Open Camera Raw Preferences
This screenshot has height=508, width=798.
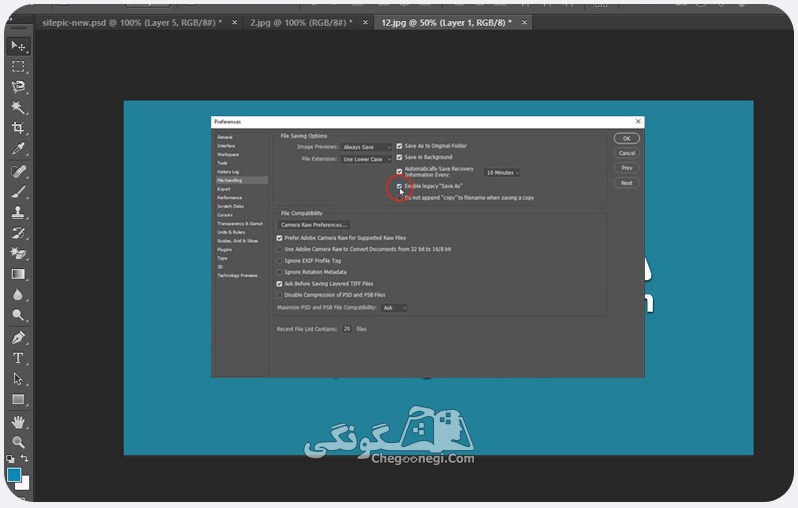pyautogui.click(x=314, y=225)
